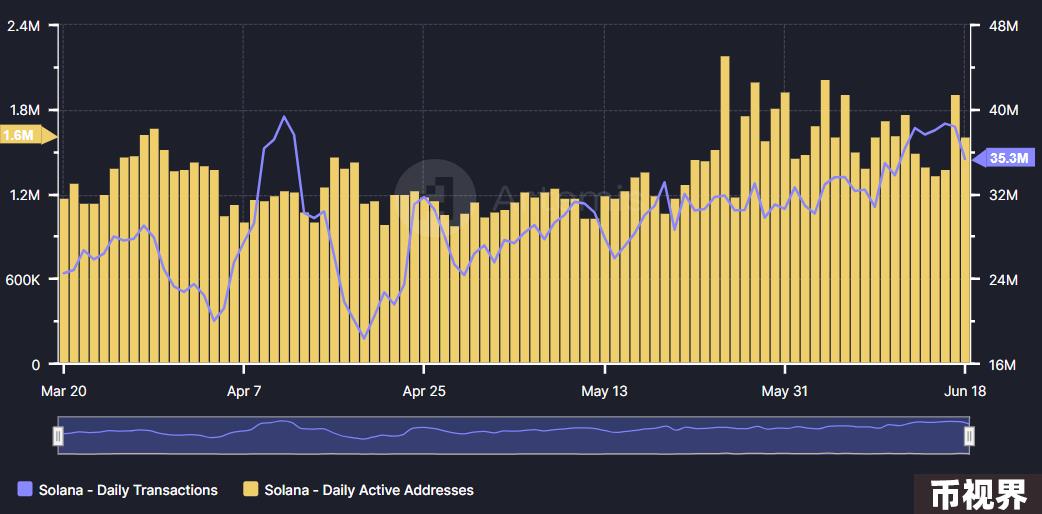The width and height of the screenshot is (1042, 514).
Task: Click the 40M right axis label
Action: (1003, 110)
